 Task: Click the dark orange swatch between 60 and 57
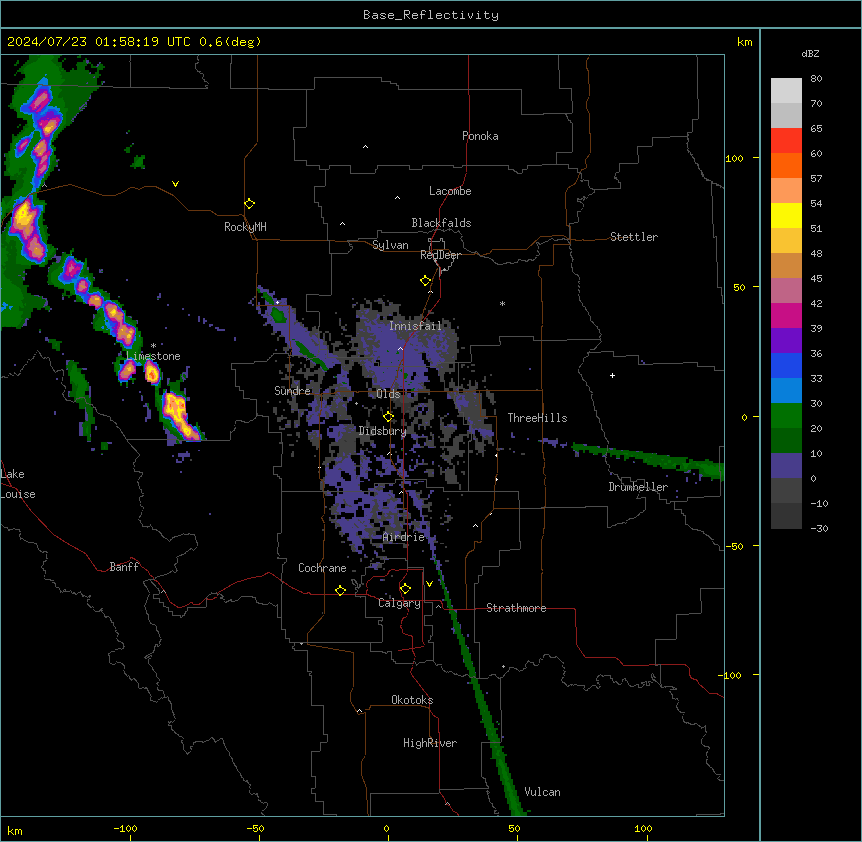(x=786, y=165)
